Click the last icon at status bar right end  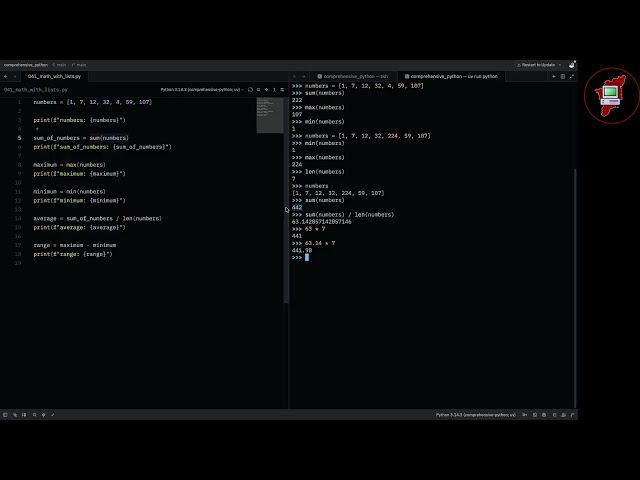pyautogui.click(x=572, y=415)
